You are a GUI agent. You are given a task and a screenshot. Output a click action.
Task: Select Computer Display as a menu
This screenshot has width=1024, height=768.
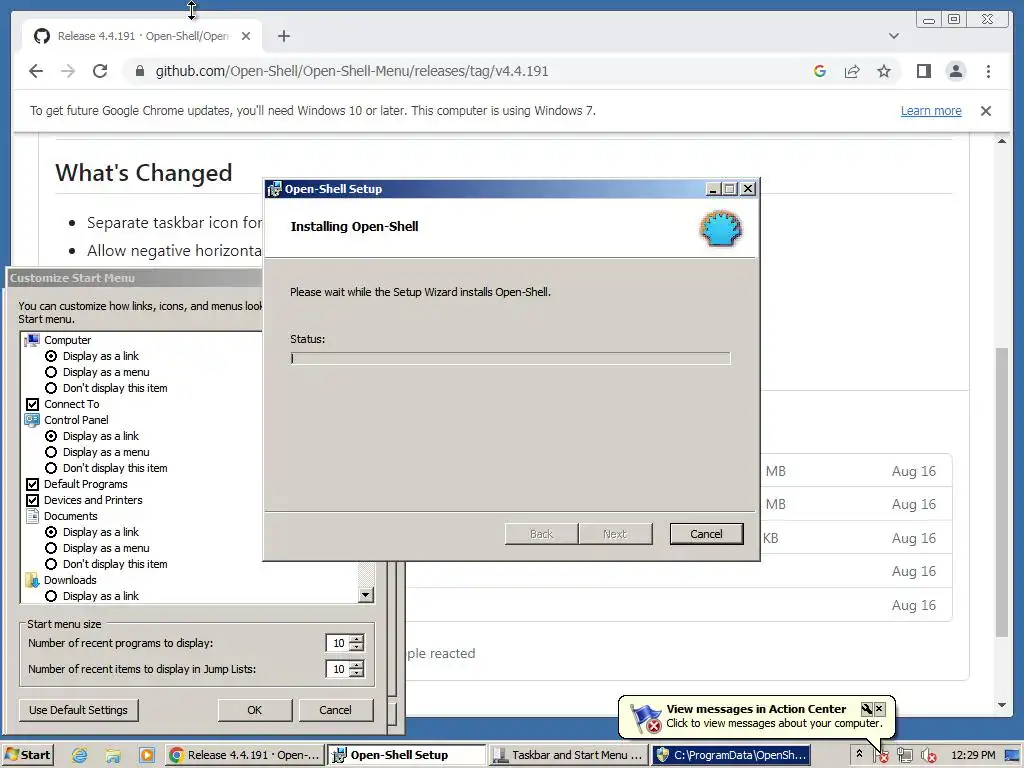coord(51,372)
